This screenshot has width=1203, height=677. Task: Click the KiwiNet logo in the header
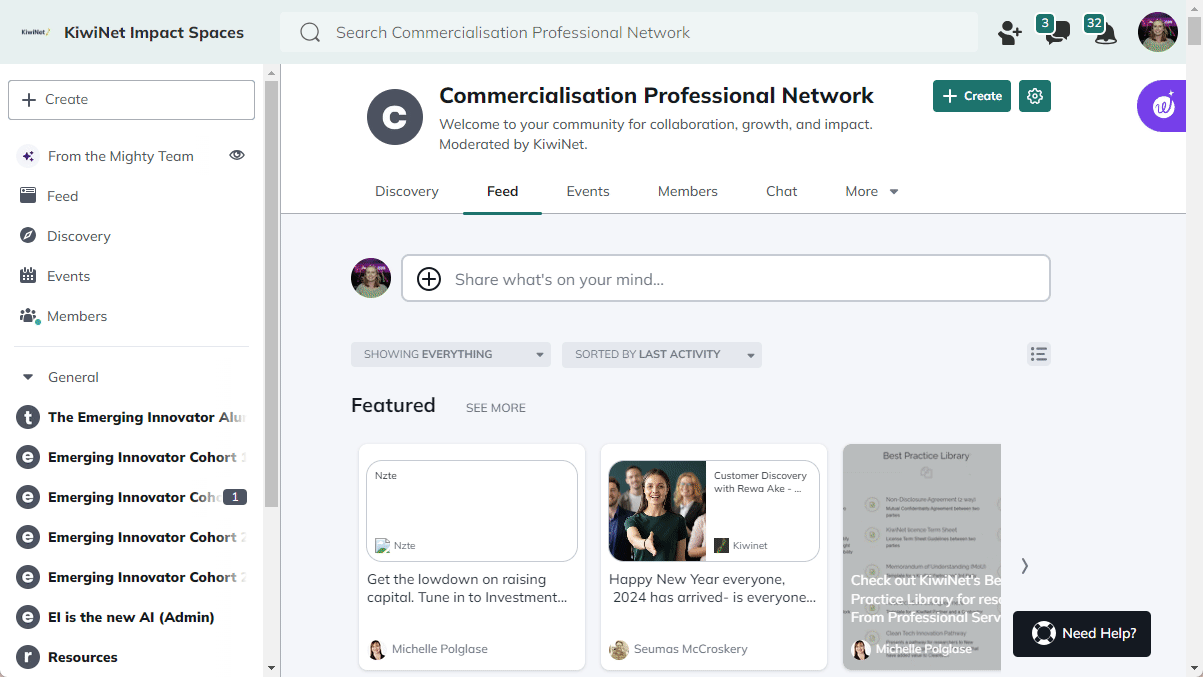(35, 32)
